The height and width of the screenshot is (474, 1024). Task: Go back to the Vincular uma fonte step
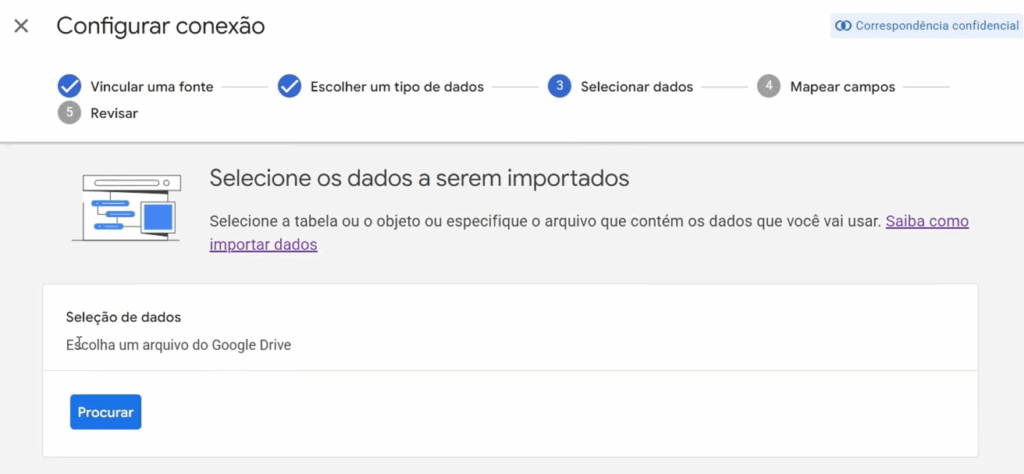pyautogui.click(x=152, y=87)
